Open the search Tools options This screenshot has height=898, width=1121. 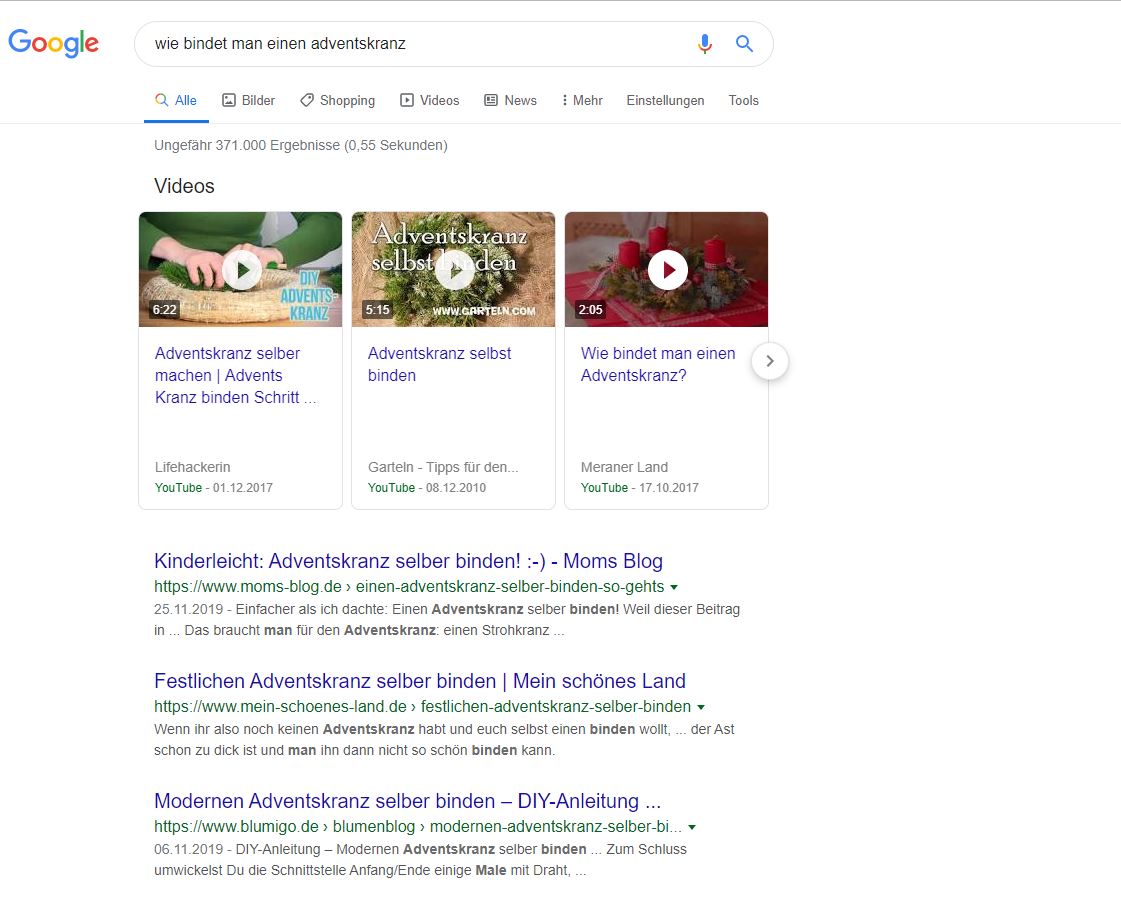click(x=743, y=100)
